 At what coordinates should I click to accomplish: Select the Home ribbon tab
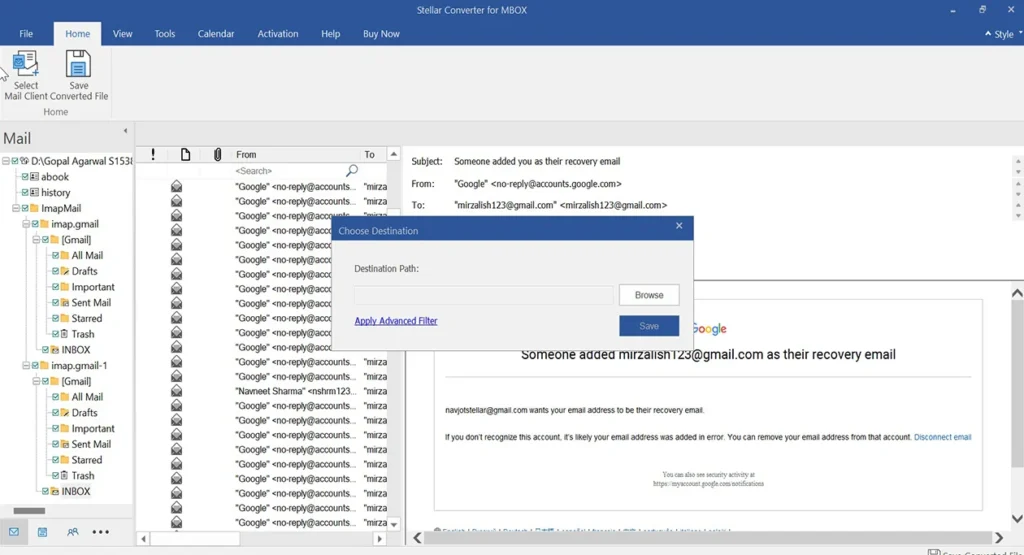(x=77, y=33)
